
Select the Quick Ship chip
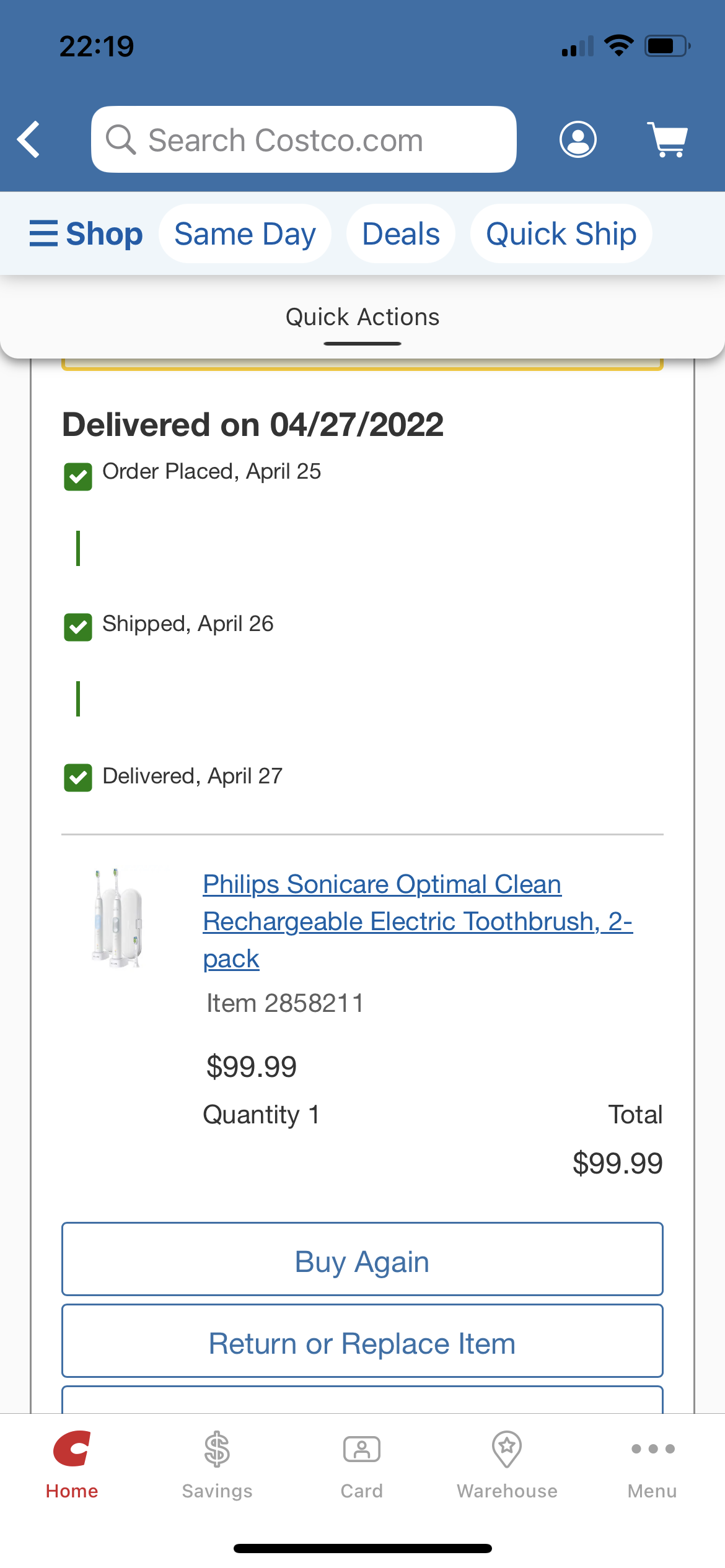coord(561,233)
